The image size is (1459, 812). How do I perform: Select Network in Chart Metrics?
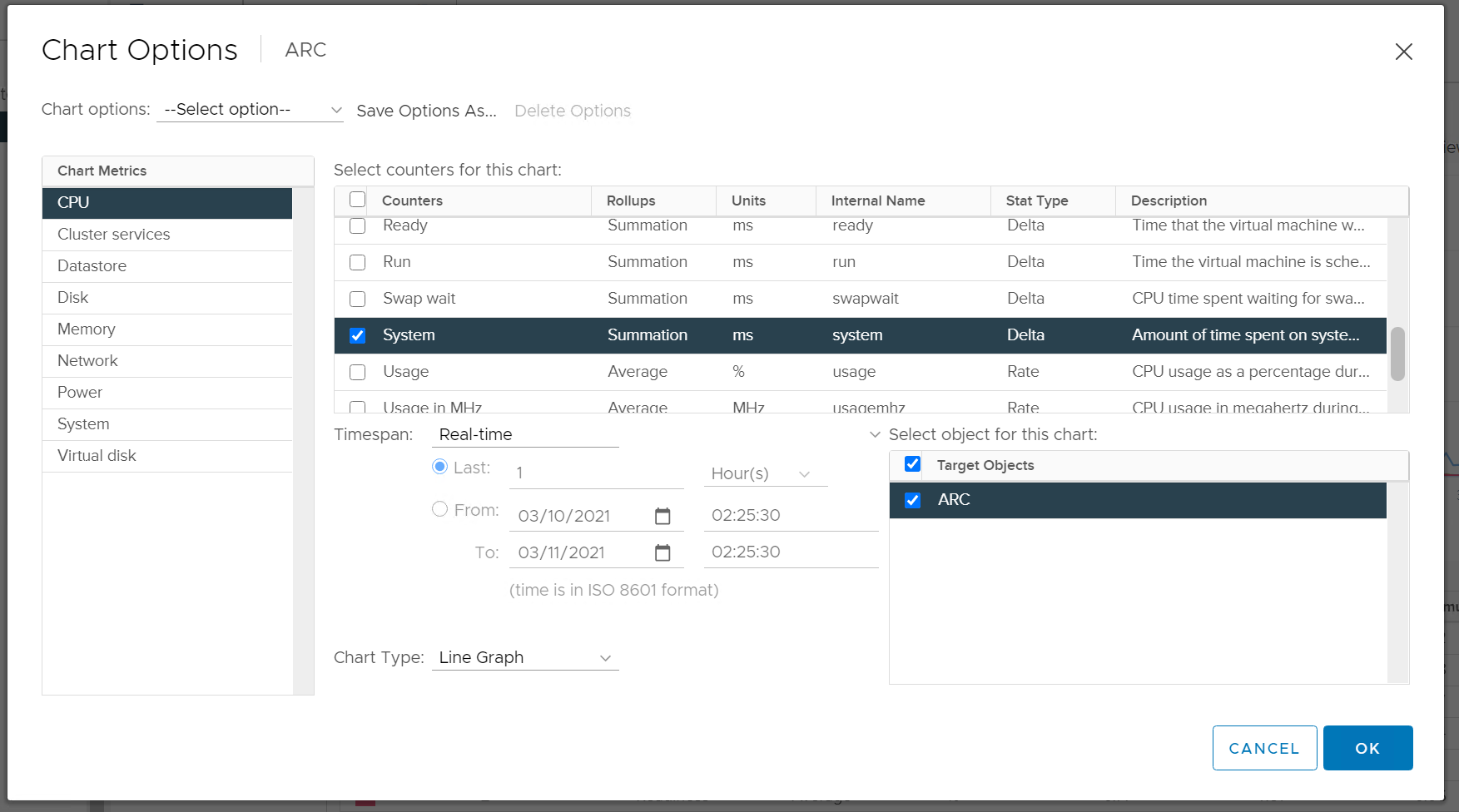(167, 361)
